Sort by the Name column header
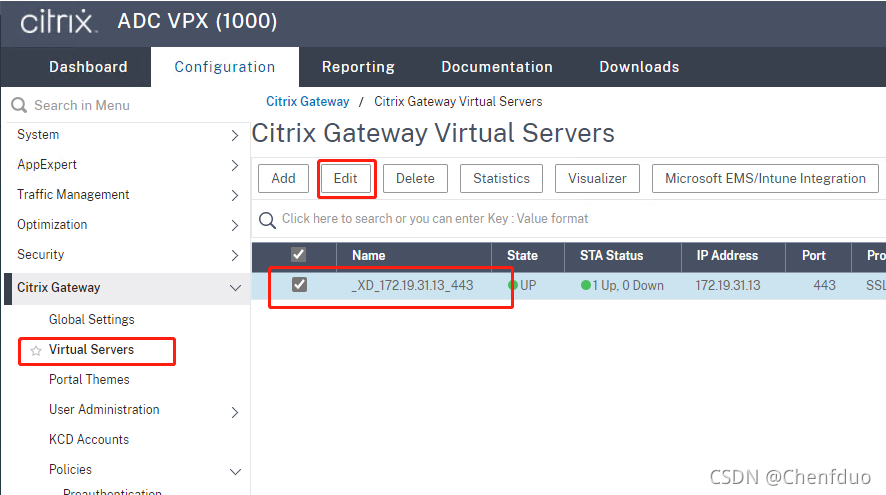Image resolution: width=886 pixels, height=495 pixels. (x=368, y=255)
